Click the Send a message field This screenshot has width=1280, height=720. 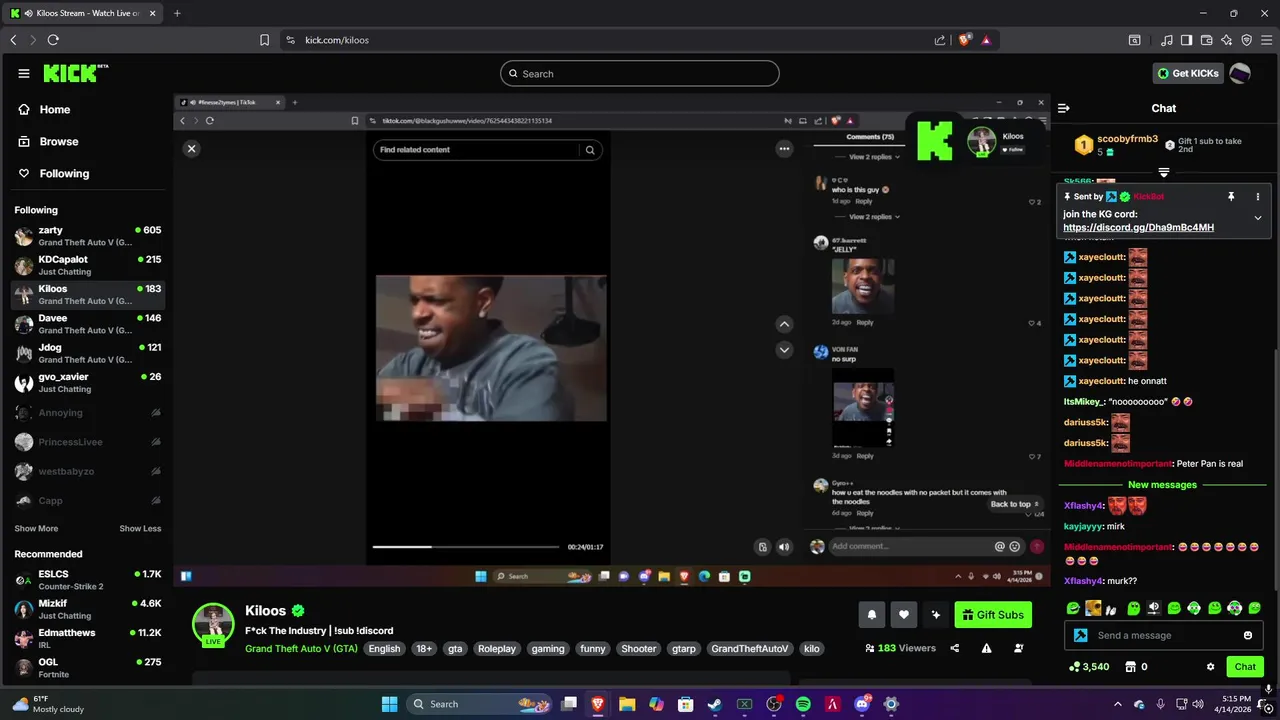1165,635
